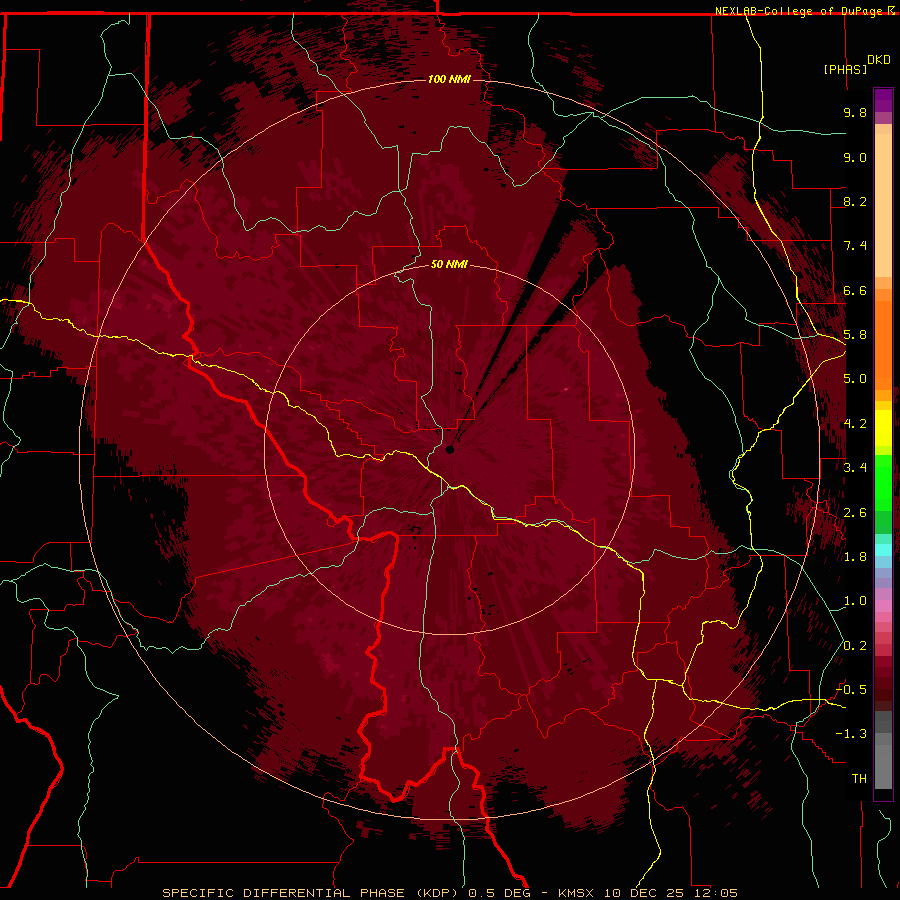Image resolution: width=900 pixels, height=900 pixels.
Task: Select the cyan segment of the color scale
Action: pyautogui.click(x=883, y=549)
